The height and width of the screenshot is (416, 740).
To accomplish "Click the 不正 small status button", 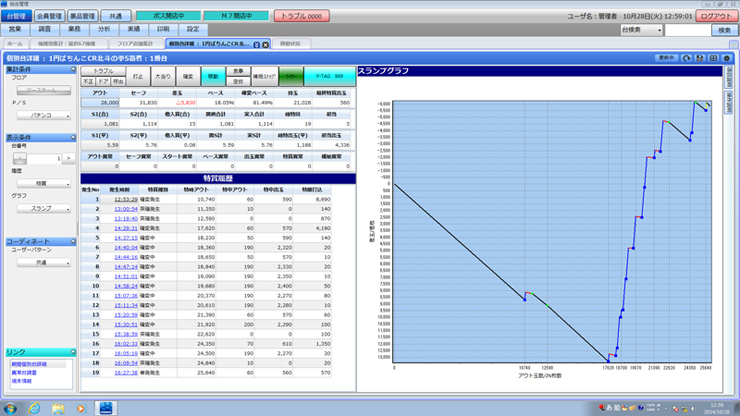I will point(88,81).
